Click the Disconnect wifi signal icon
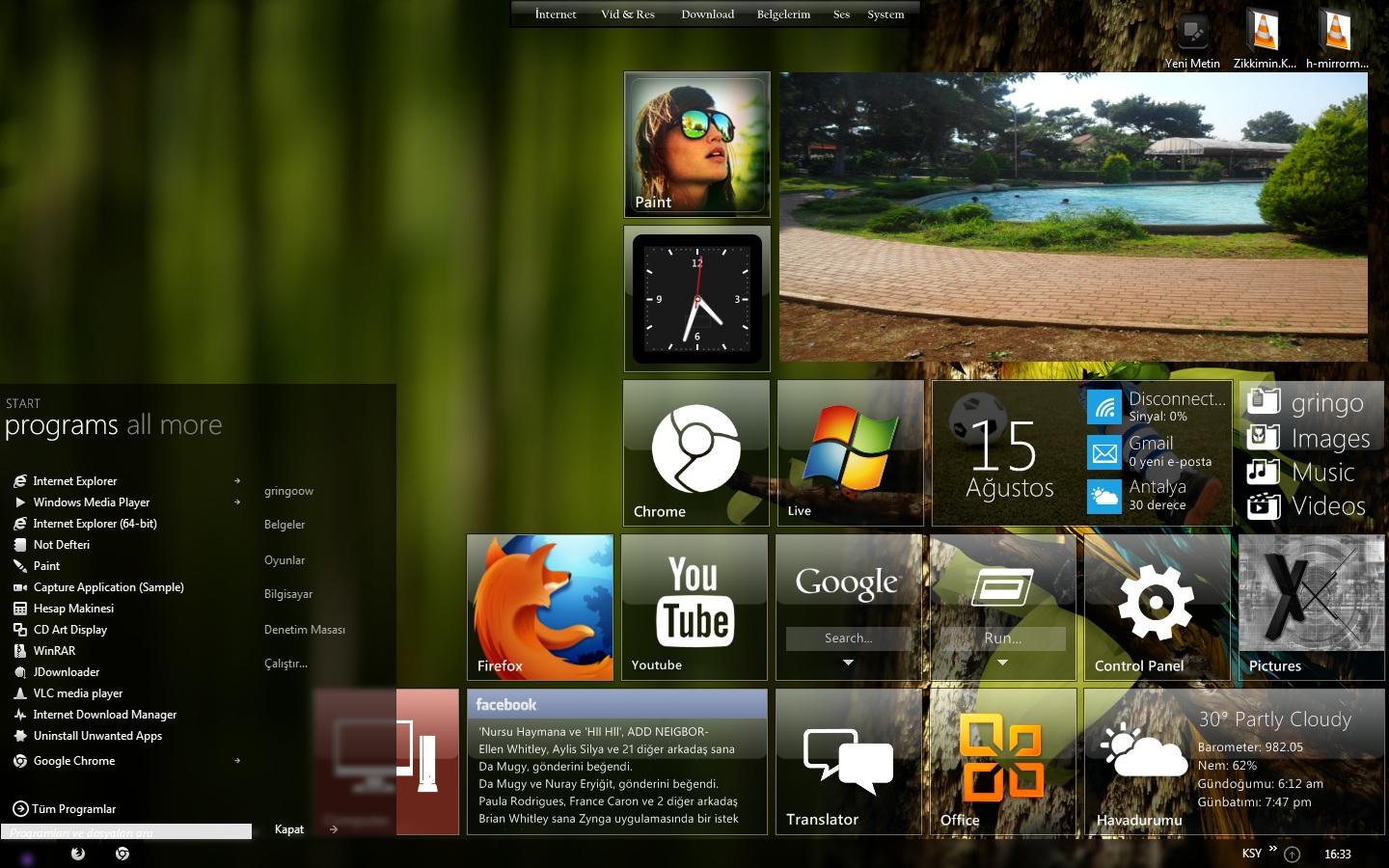 (x=1104, y=408)
